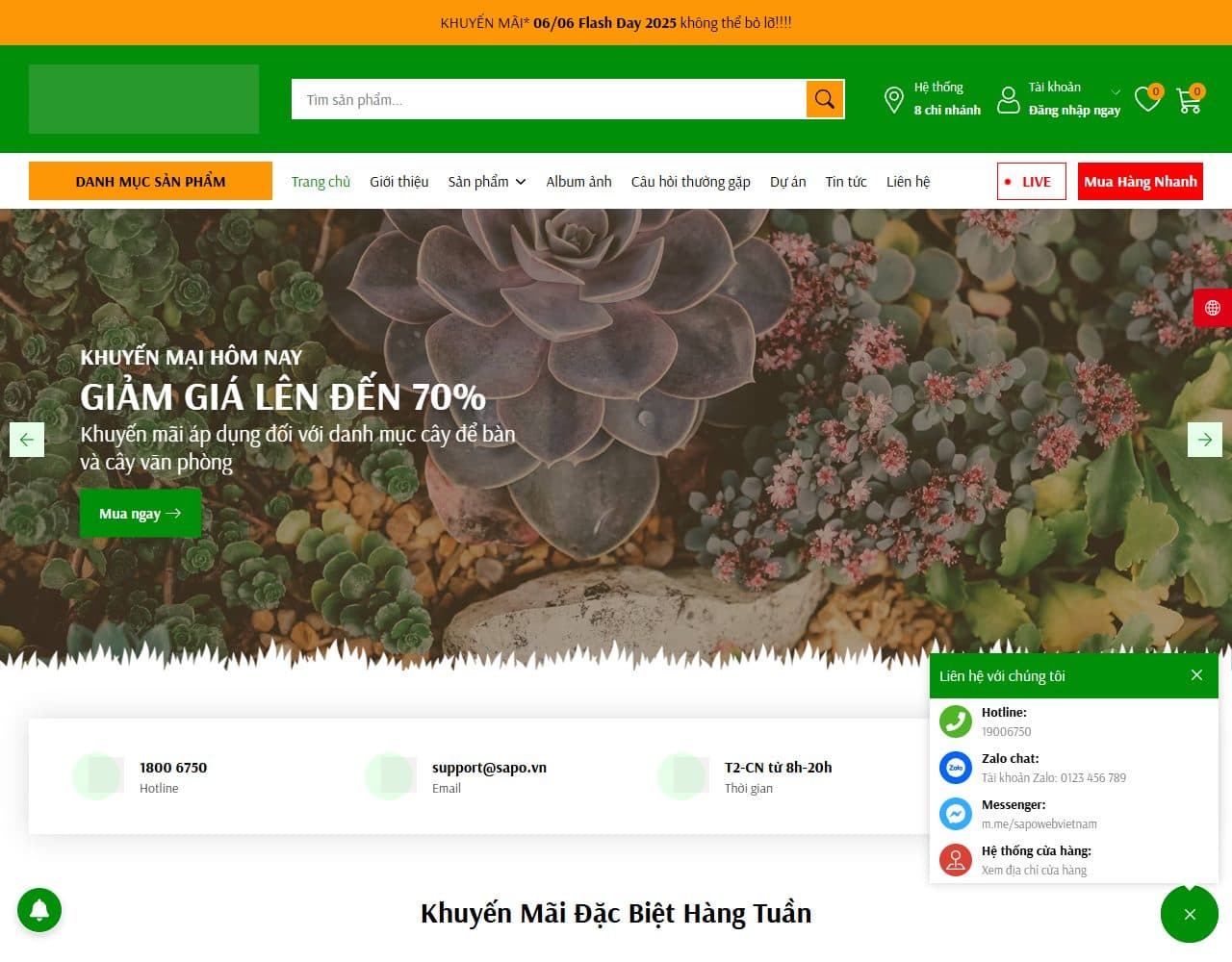Click the Zalo account 0123 456 789 text
The image size is (1232, 962).
click(1054, 778)
